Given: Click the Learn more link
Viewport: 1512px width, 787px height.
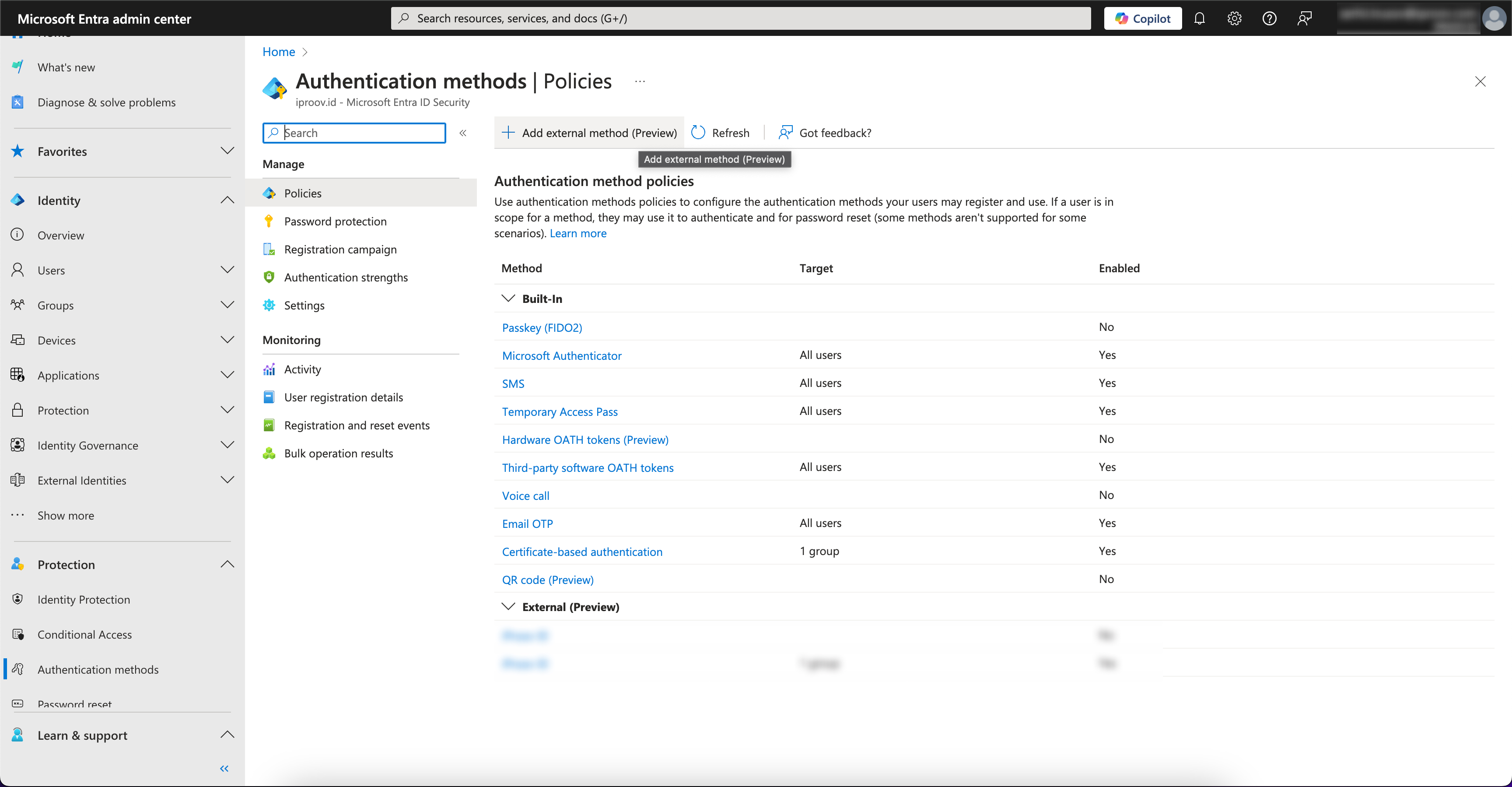Looking at the screenshot, I should (x=578, y=233).
